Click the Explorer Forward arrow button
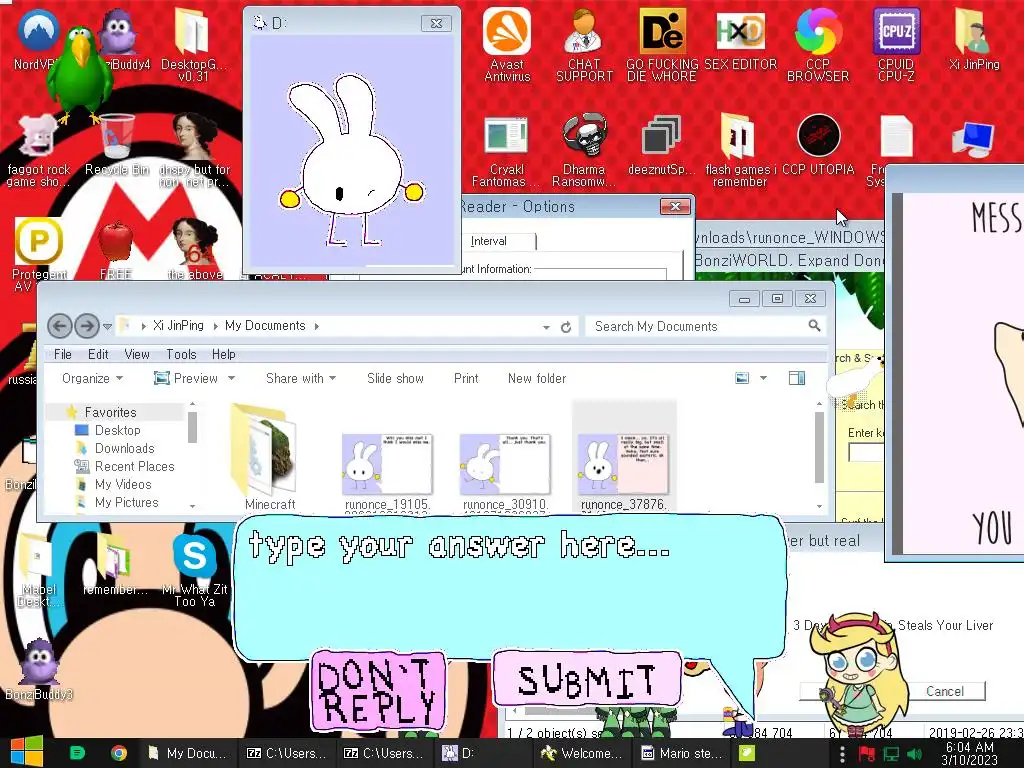The width and height of the screenshot is (1024, 768). click(86, 325)
